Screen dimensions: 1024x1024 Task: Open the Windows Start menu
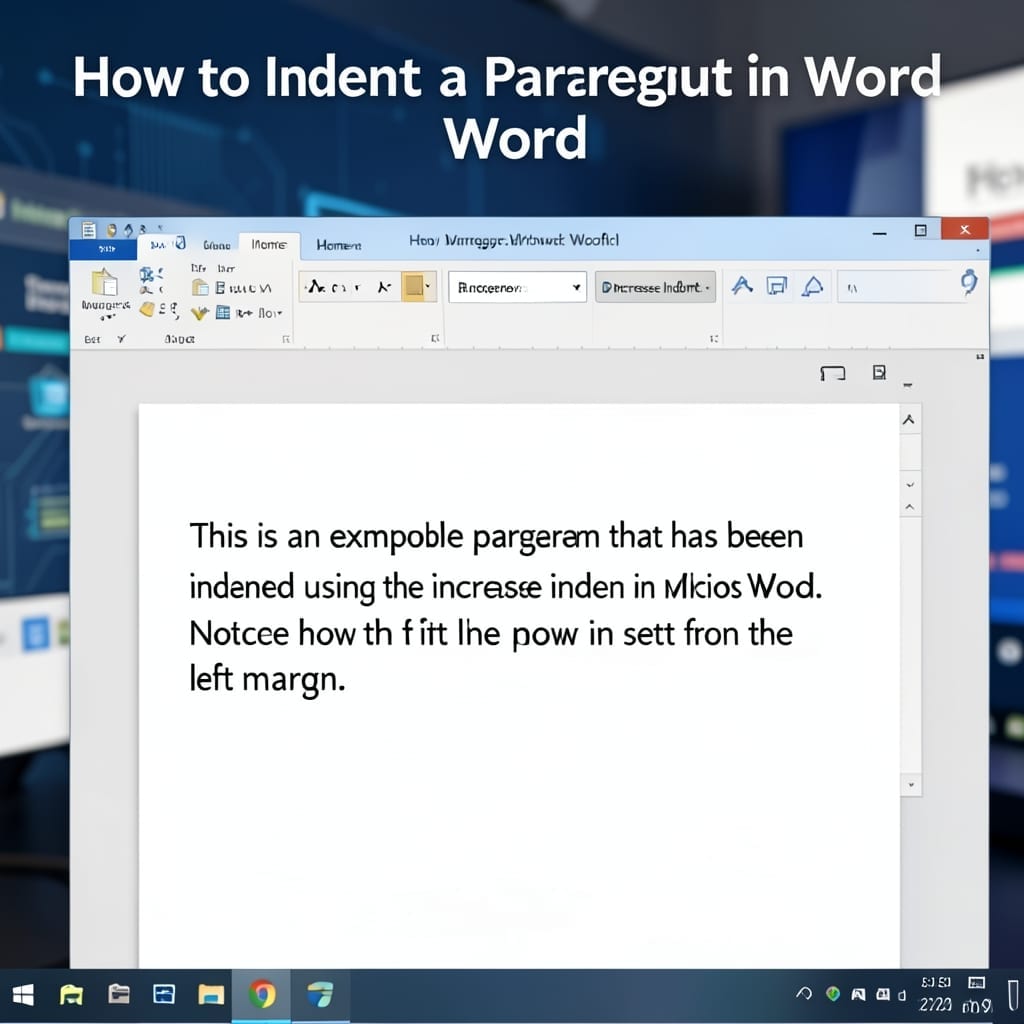coord(23,995)
